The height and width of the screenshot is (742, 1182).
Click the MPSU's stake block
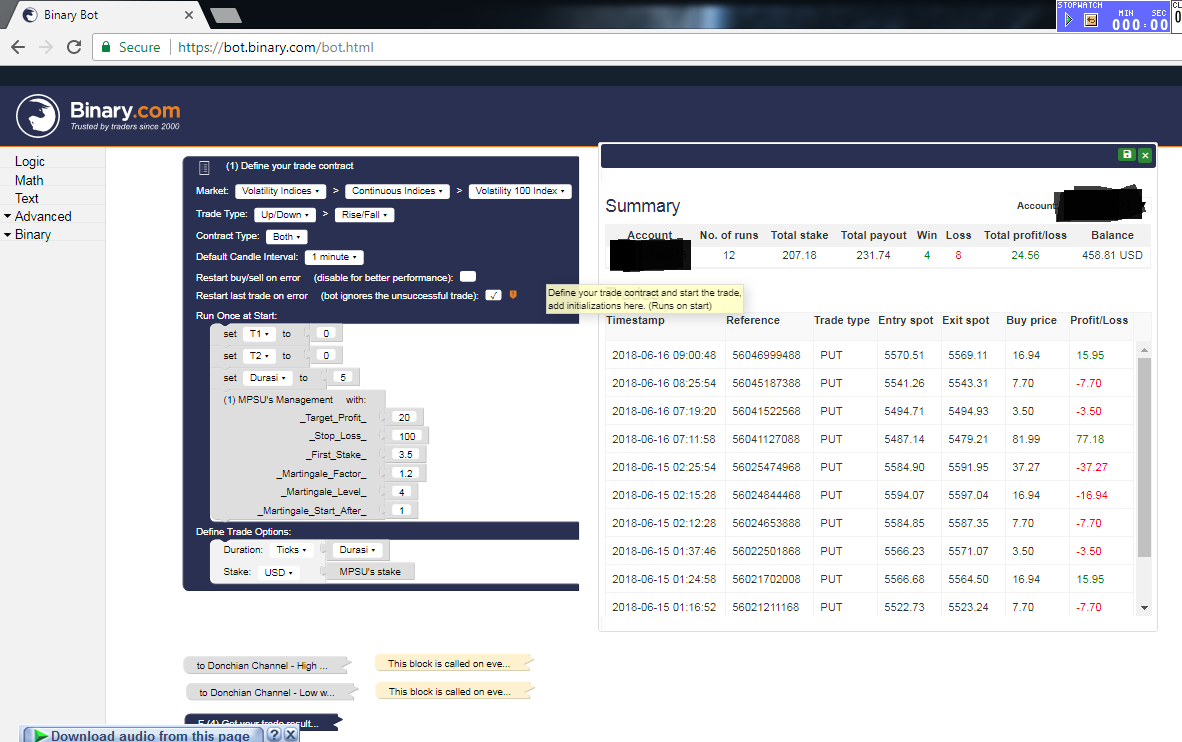point(369,572)
